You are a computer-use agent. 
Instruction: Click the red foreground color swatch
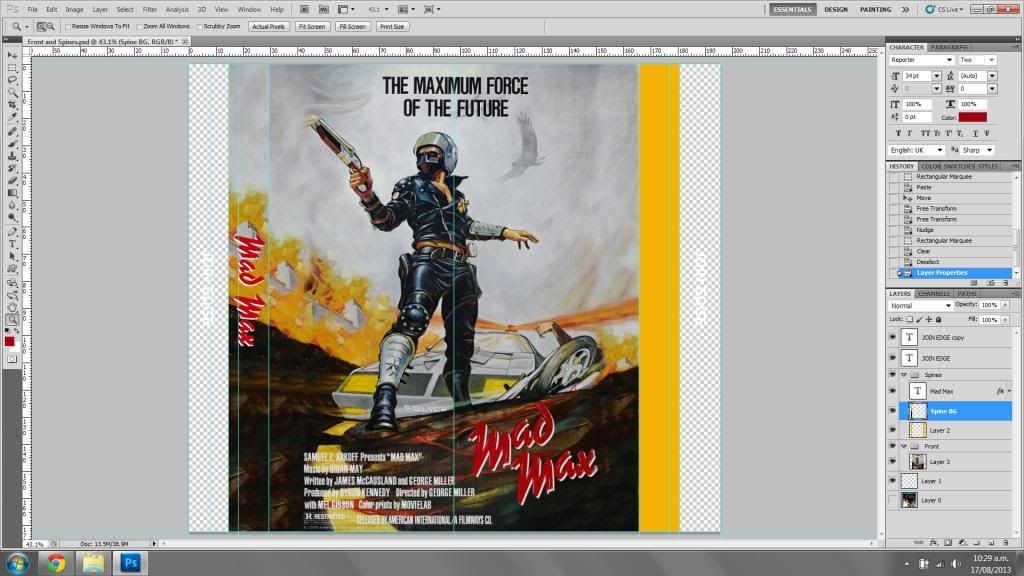tap(9, 342)
